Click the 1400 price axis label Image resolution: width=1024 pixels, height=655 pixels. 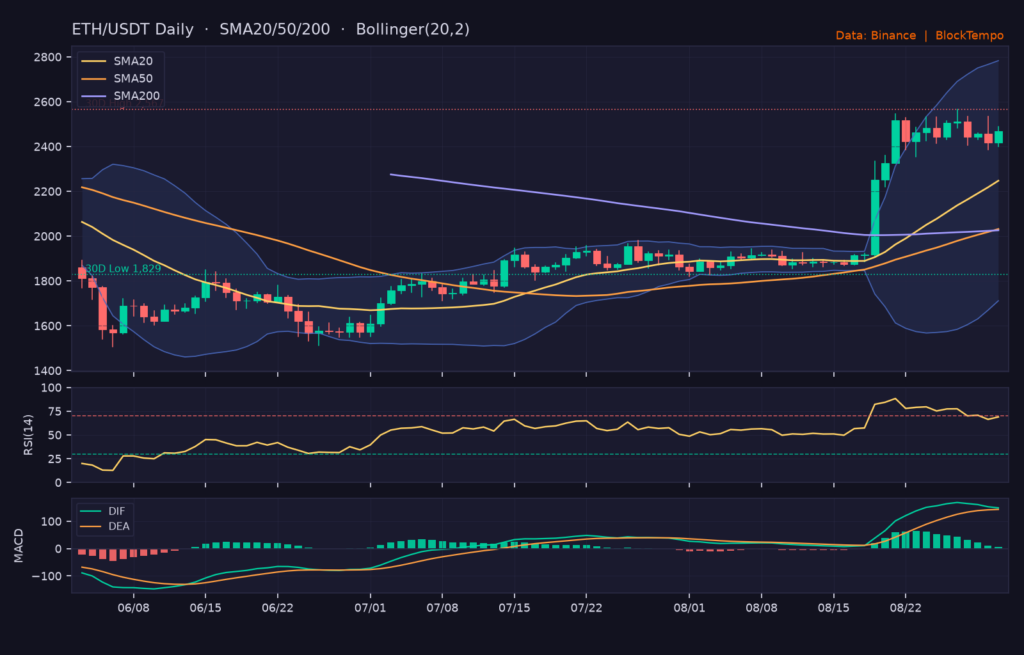(x=48, y=370)
